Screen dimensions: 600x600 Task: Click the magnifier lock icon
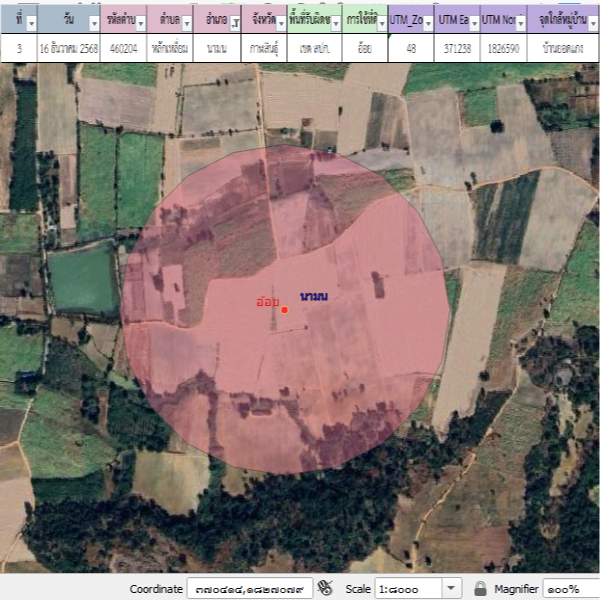[480, 589]
